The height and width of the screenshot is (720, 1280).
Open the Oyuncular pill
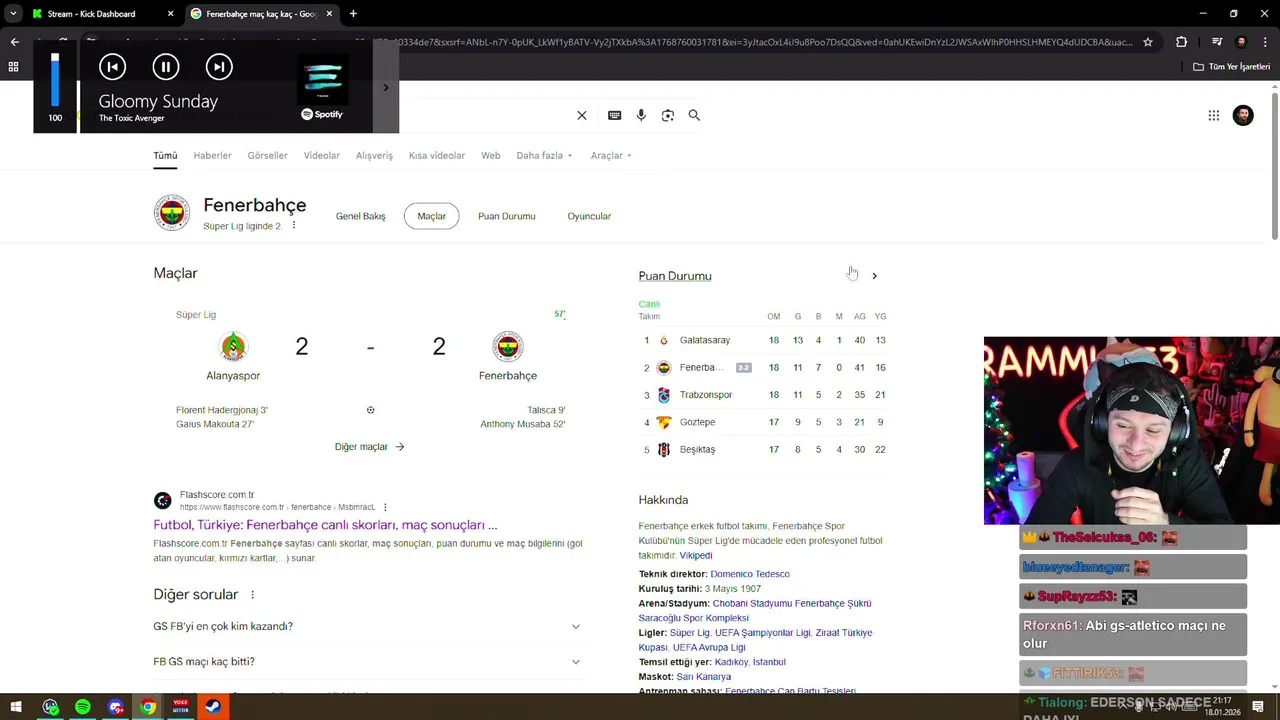589,216
